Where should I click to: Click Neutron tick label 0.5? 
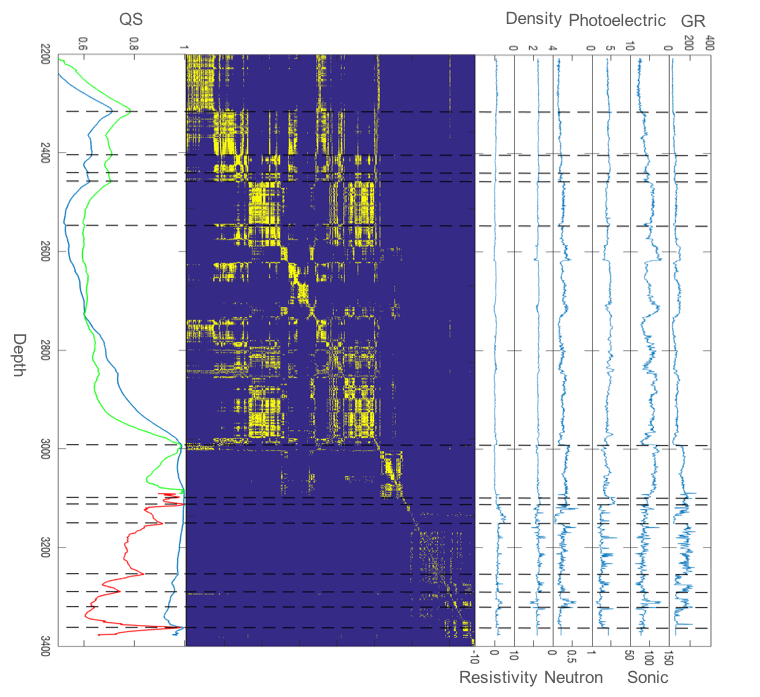pos(571,657)
